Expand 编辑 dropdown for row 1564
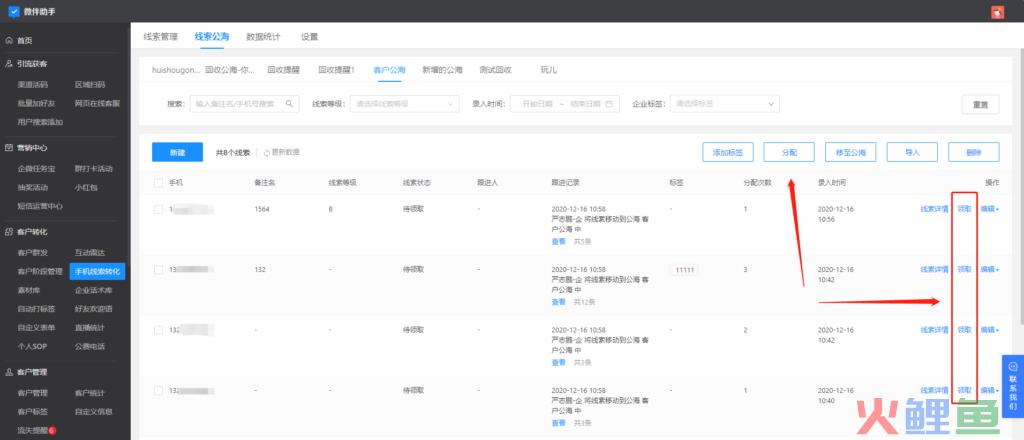The width and height of the screenshot is (1024, 440). pos(989,210)
